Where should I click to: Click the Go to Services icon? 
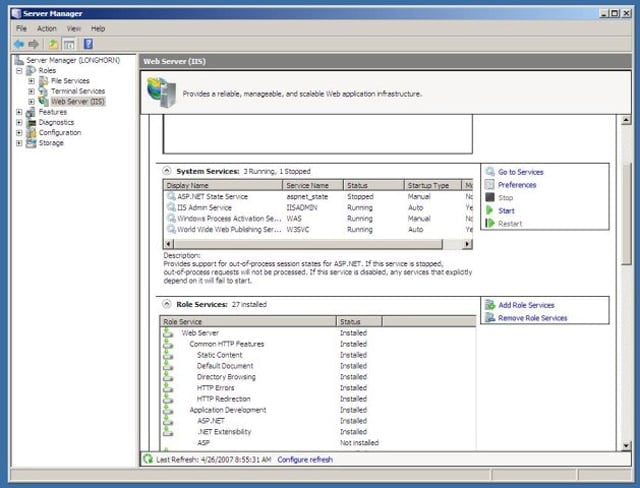[x=490, y=172]
